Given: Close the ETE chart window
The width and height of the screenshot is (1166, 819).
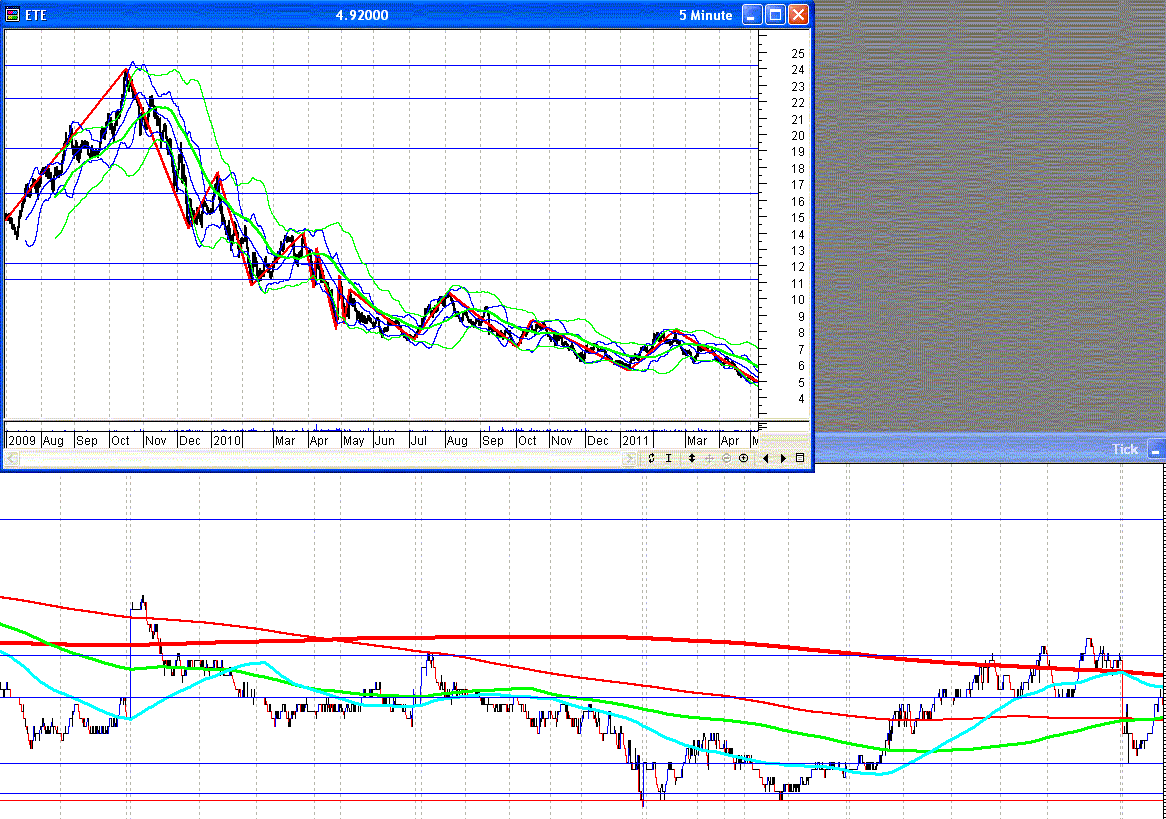Looking at the screenshot, I should point(798,15).
